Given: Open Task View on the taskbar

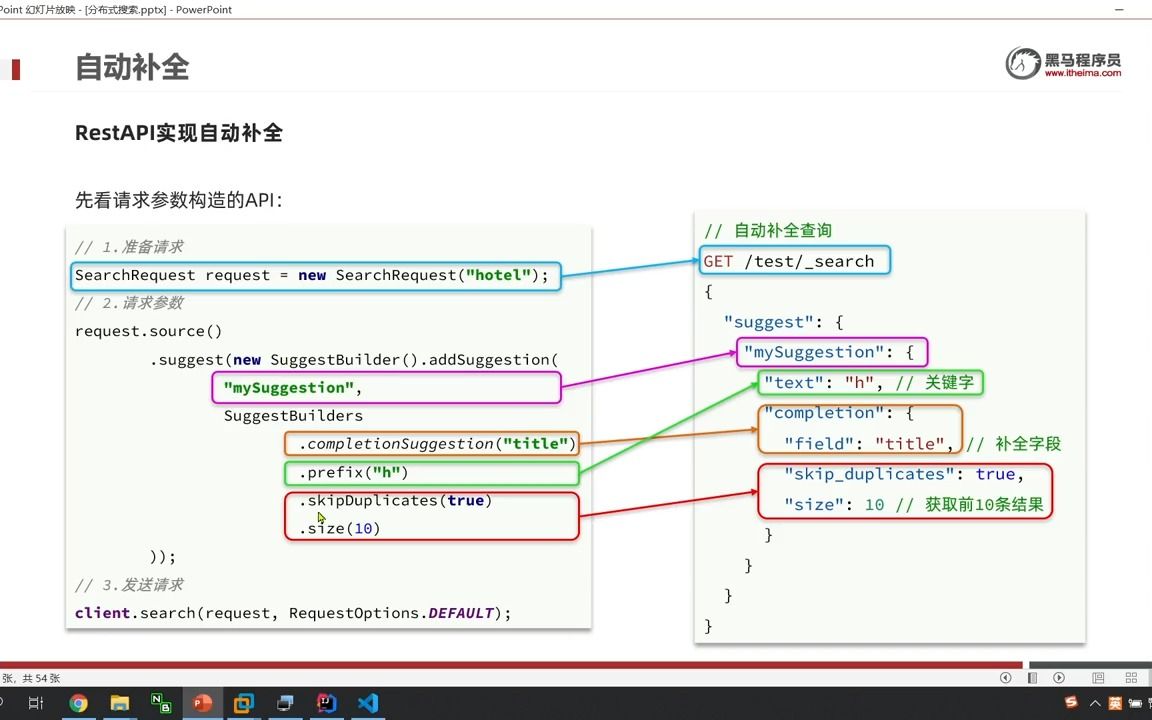Looking at the screenshot, I should pyautogui.click(x=36, y=703).
